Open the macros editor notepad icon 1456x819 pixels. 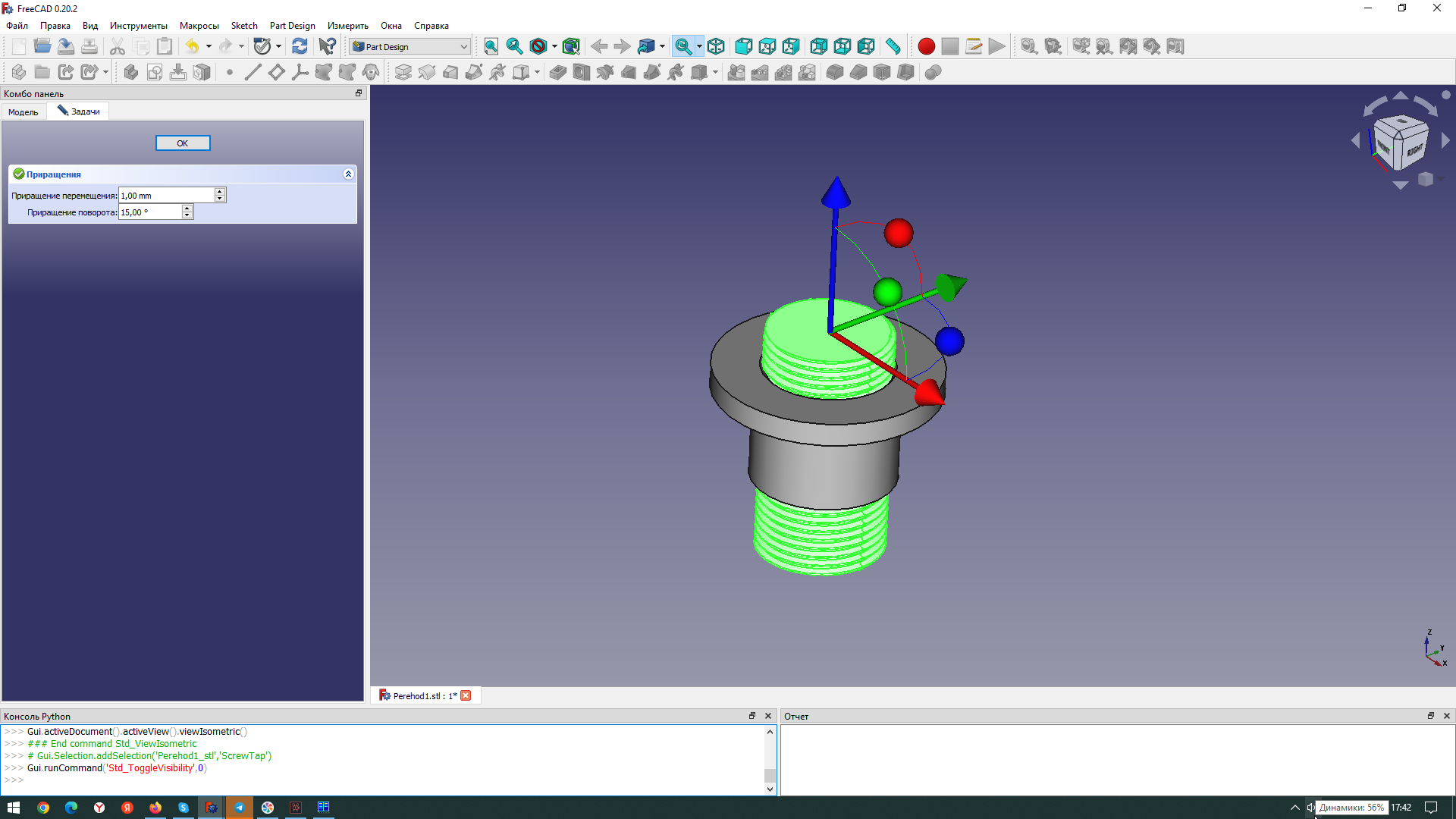974,46
